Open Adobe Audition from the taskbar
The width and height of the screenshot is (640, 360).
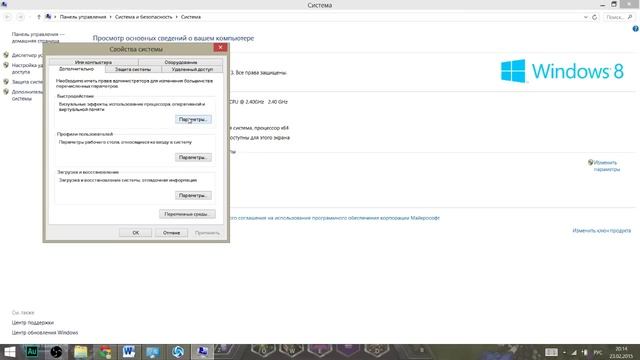tap(32, 352)
